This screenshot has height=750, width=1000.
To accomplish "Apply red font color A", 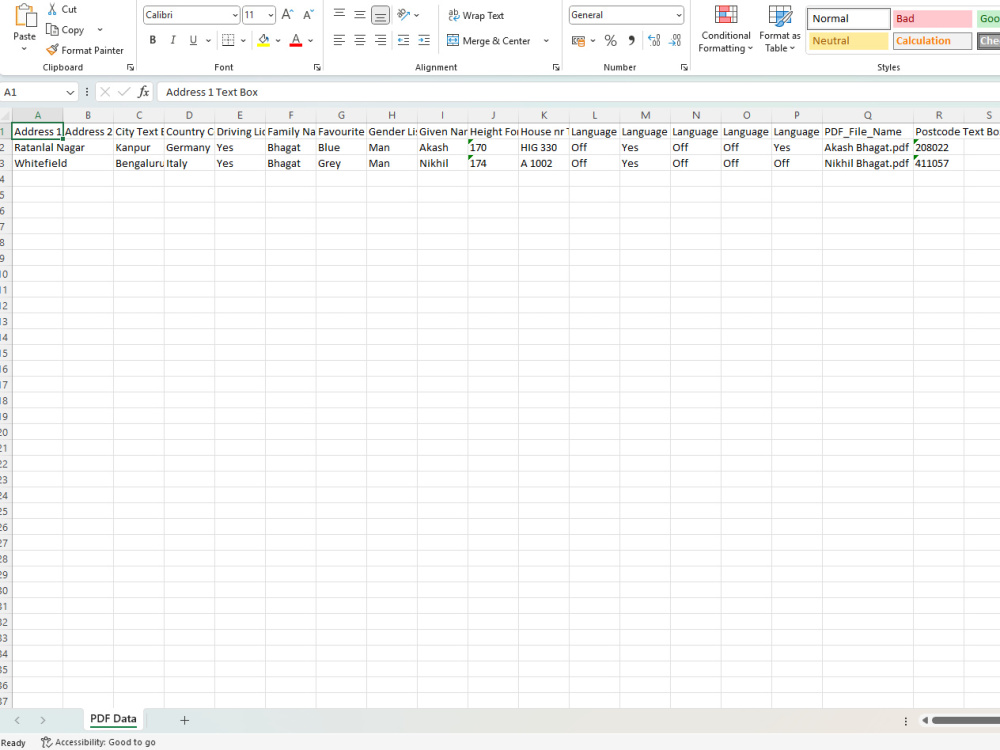I will coord(296,40).
